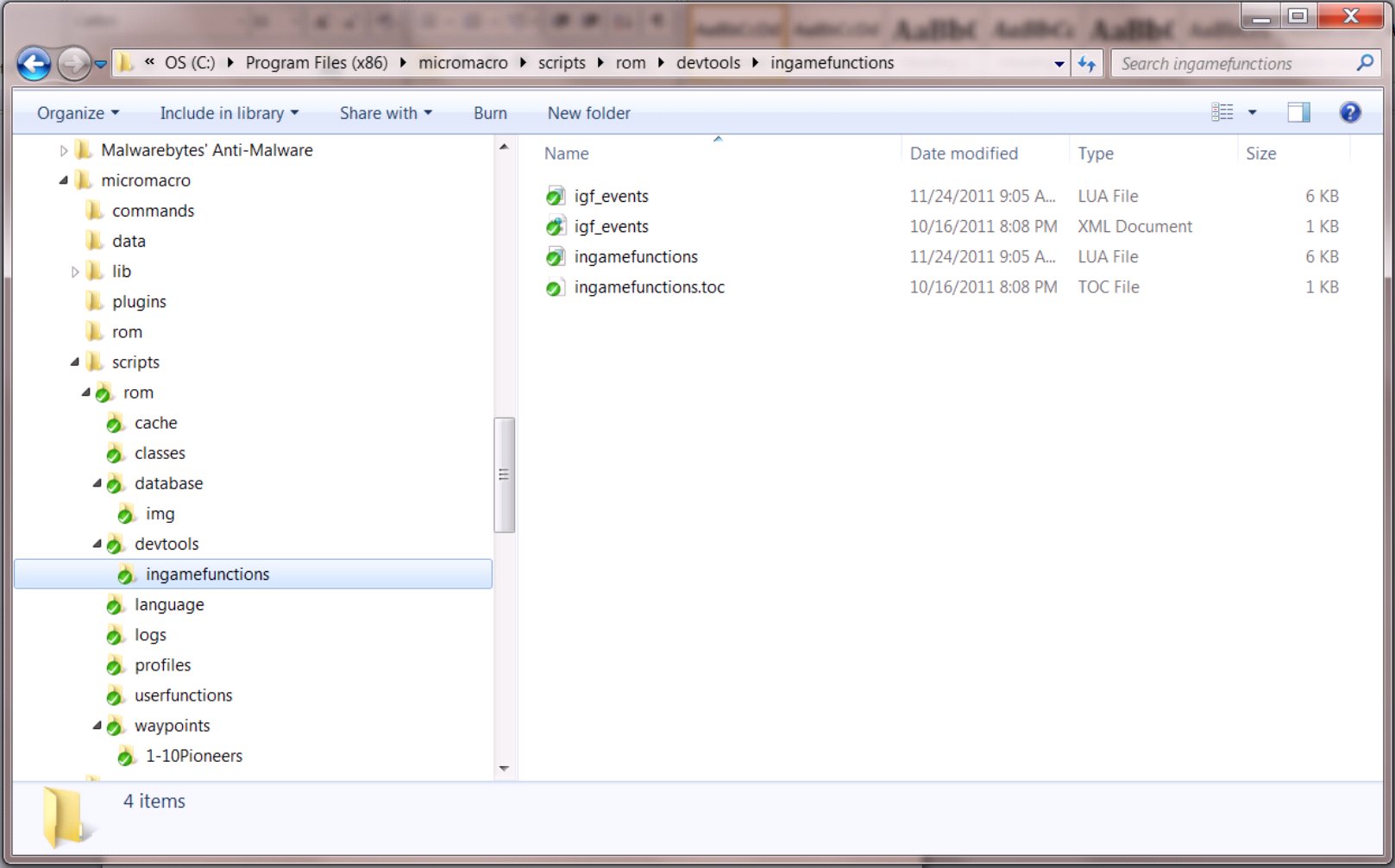Screen dimensions: 1395x868
Task: Click the ingamefunctions.toc file icon
Action: [x=556, y=287]
